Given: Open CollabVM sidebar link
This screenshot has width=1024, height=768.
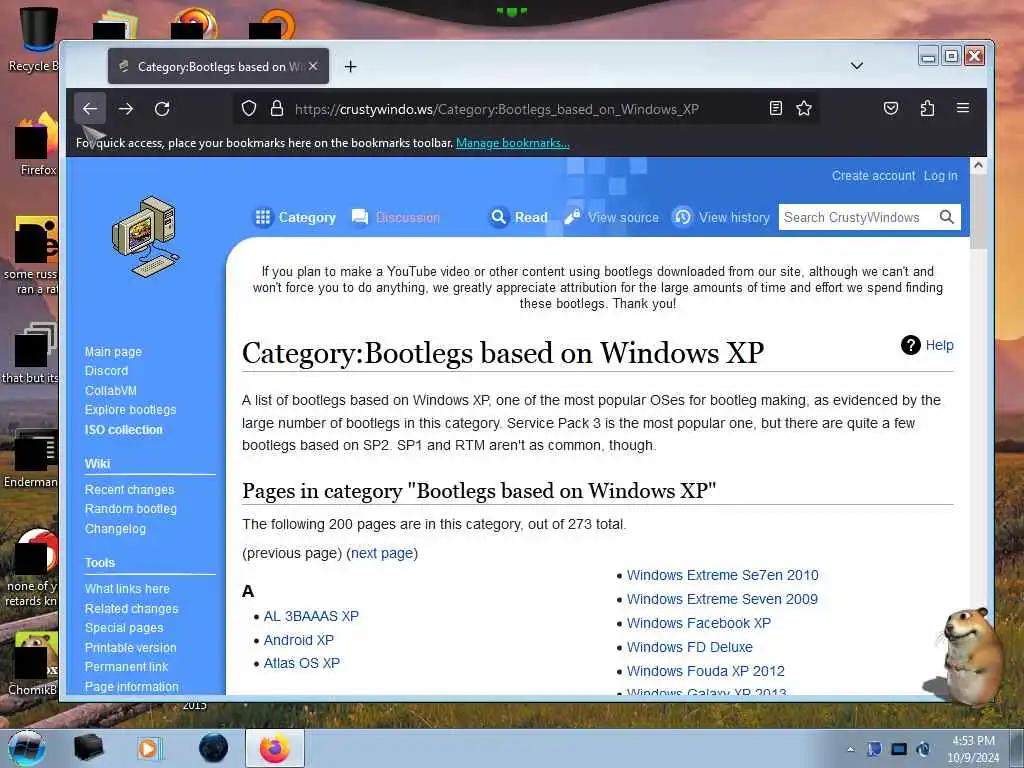Looking at the screenshot, I should 110,391.
